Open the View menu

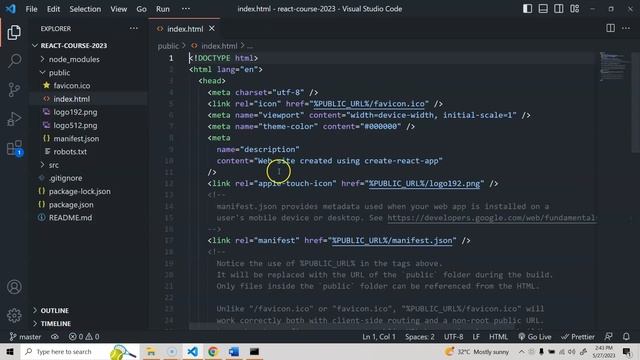(x=118, y=9)
